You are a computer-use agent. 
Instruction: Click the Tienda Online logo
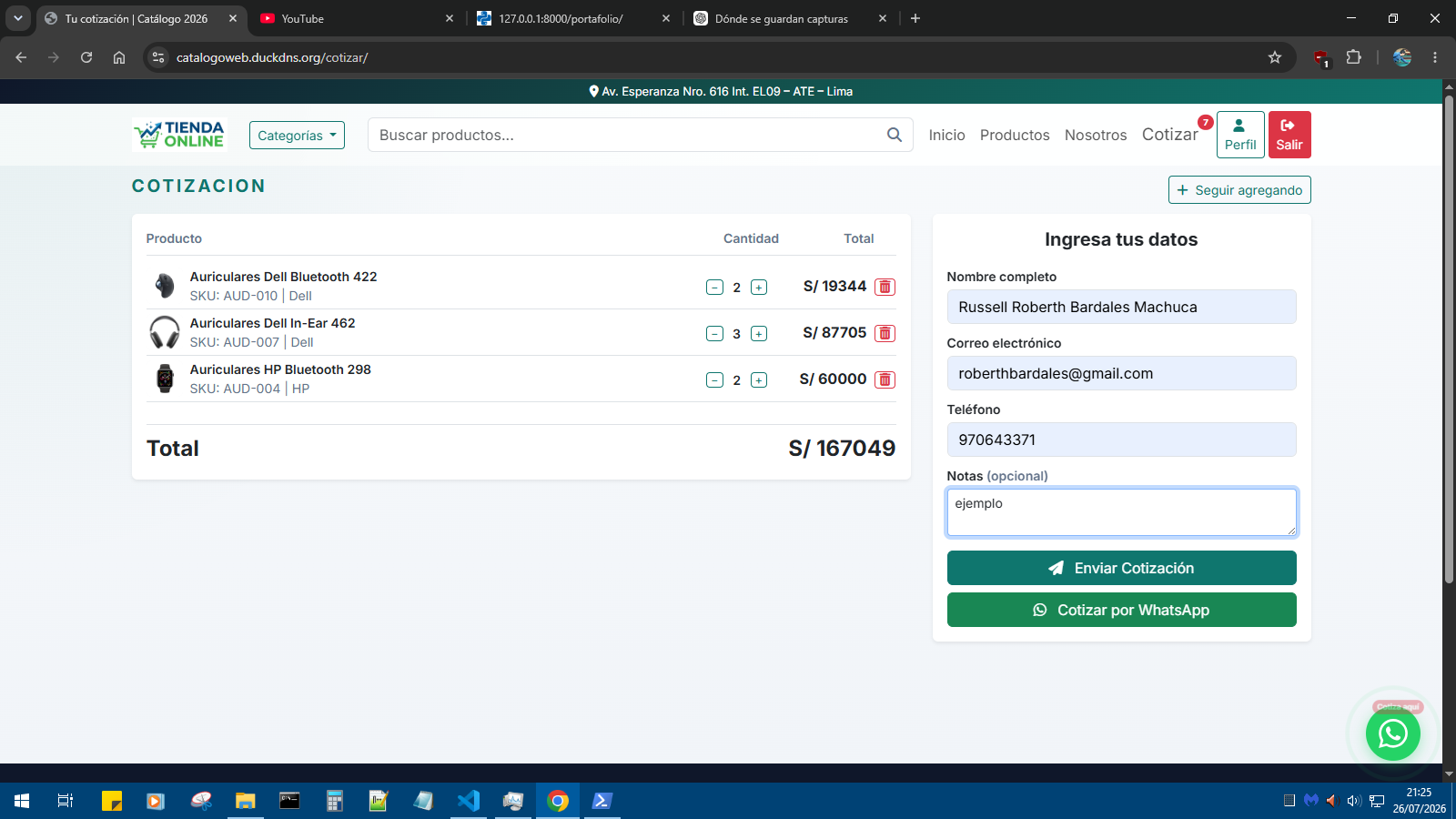[x=179, y=135]
